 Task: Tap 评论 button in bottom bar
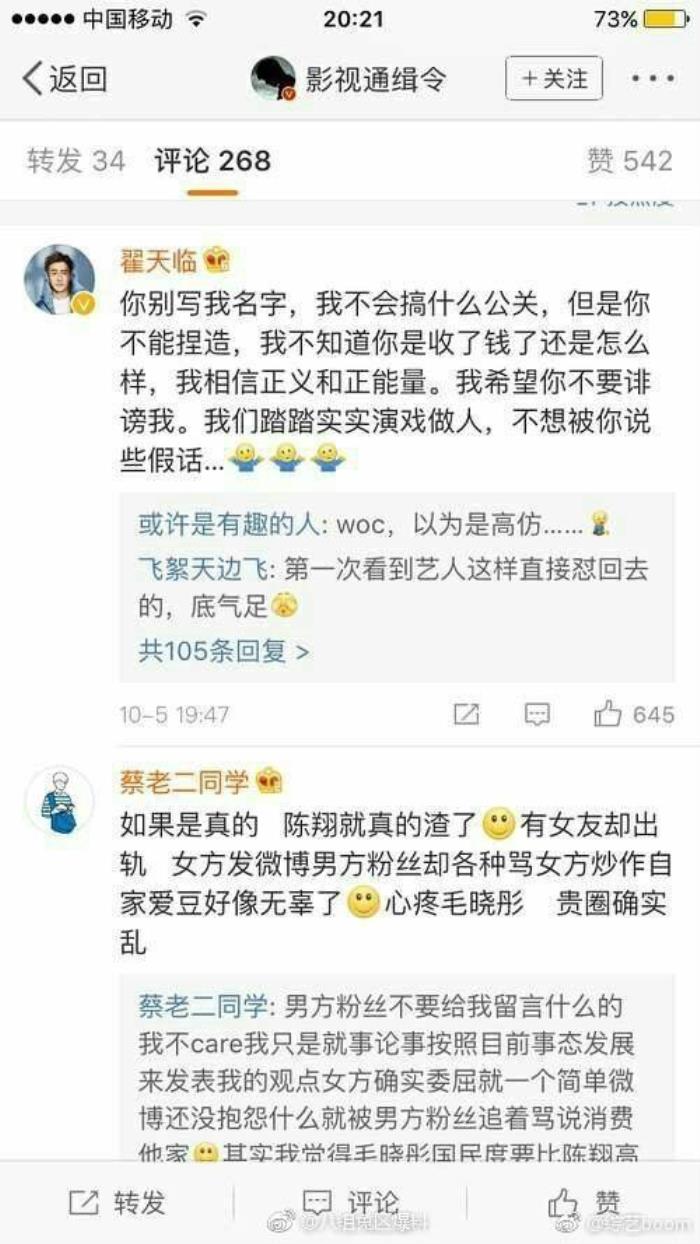(x=350, y=1203)
